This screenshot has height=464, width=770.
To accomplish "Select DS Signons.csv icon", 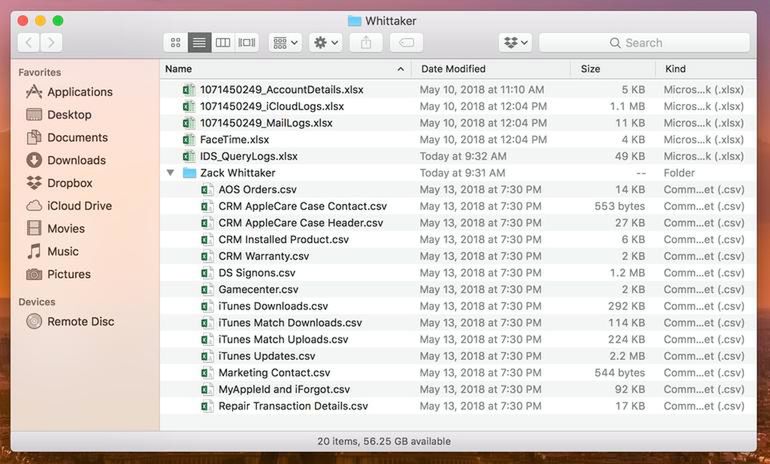I will 207,273.
